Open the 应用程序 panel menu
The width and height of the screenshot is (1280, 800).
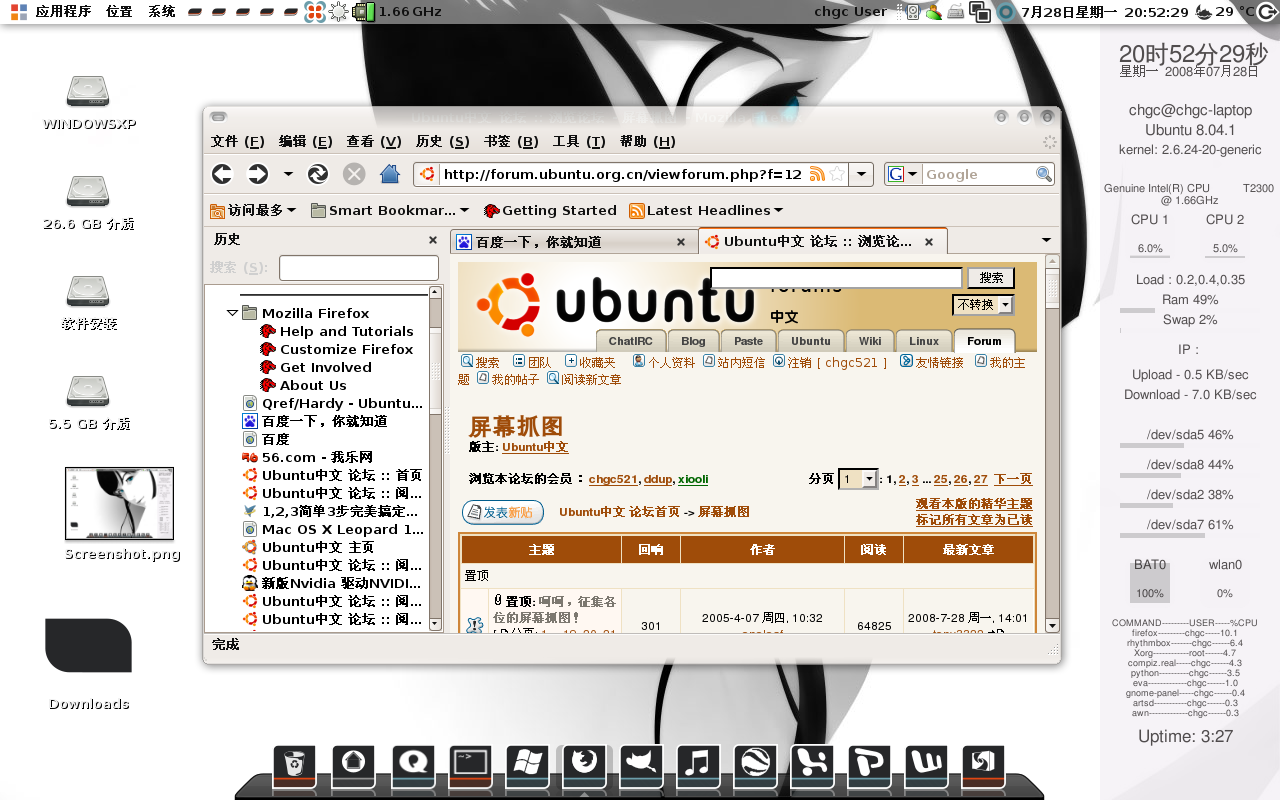tap(62, 12)
